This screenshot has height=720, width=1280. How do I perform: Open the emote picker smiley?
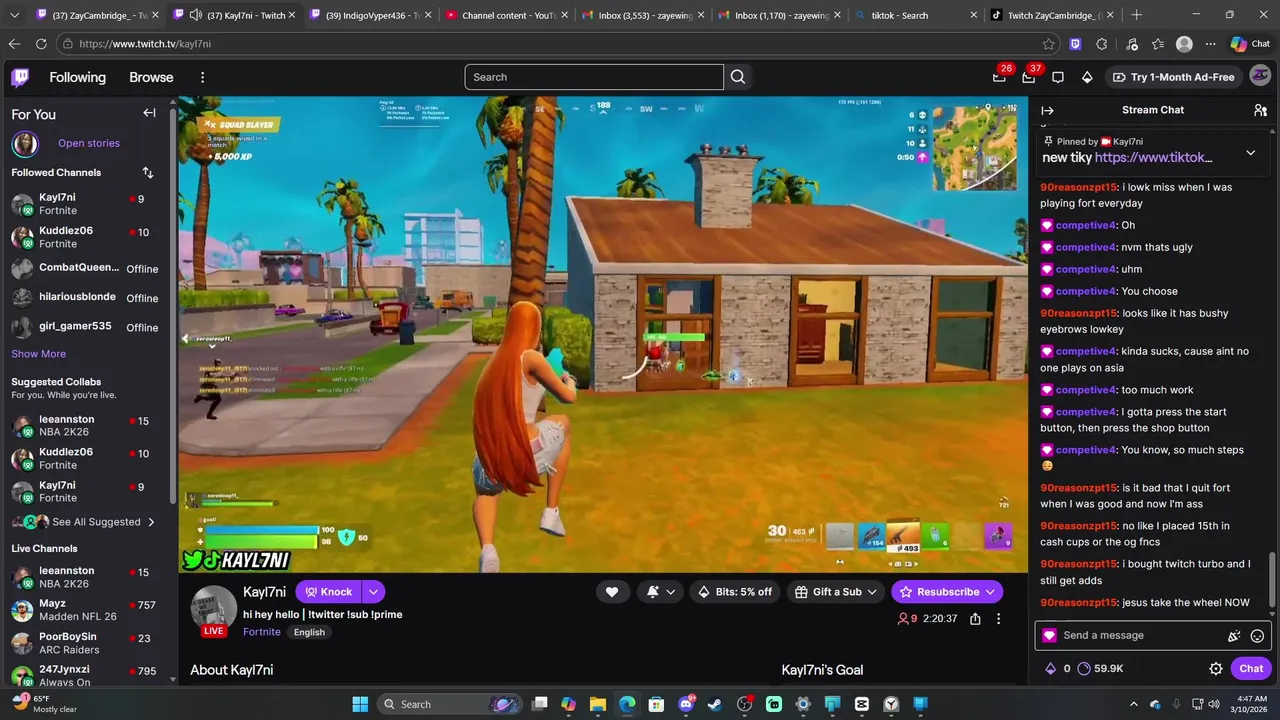coord(1257,636)
